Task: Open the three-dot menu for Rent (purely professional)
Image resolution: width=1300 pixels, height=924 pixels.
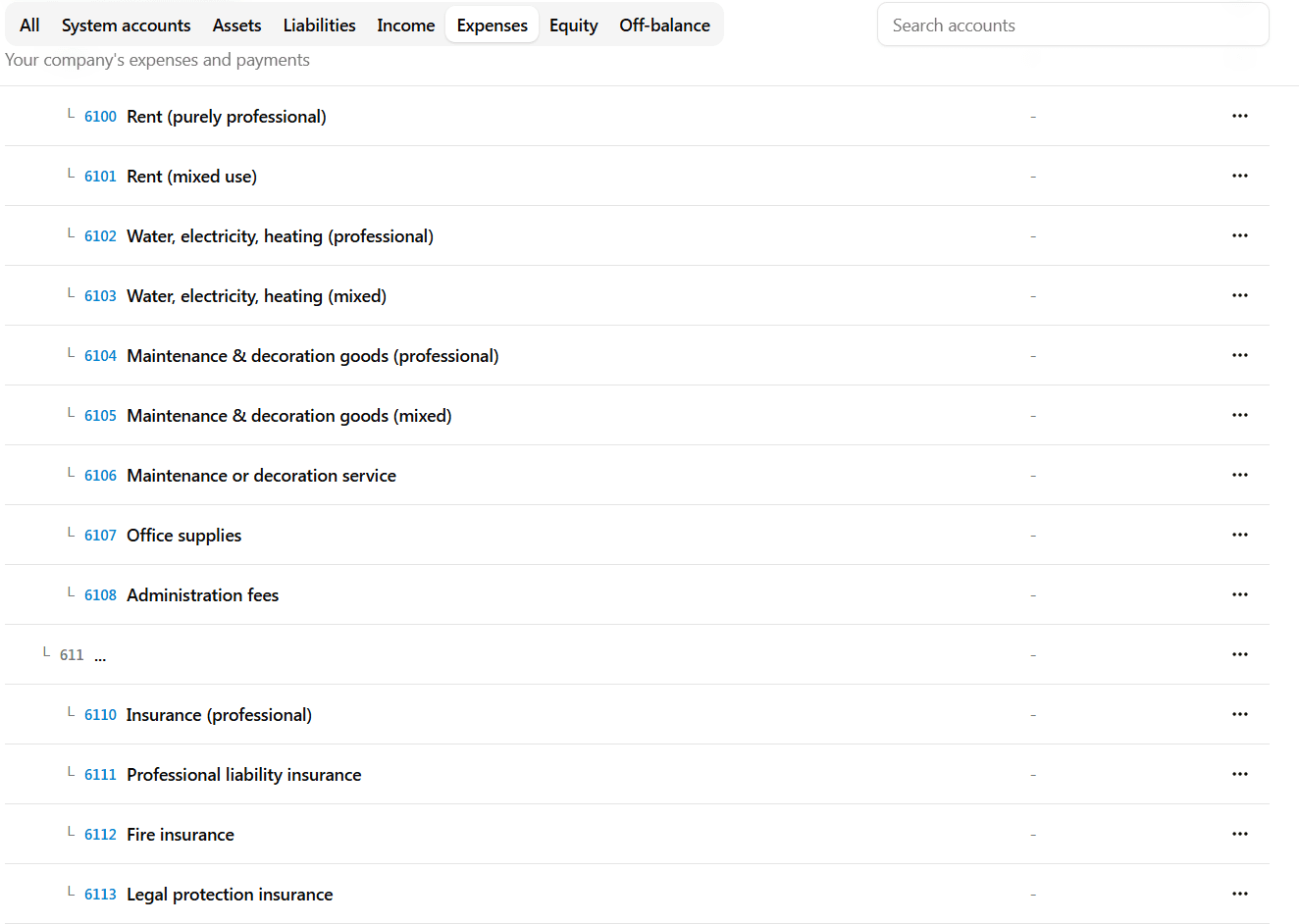Action: [1239, 116]
